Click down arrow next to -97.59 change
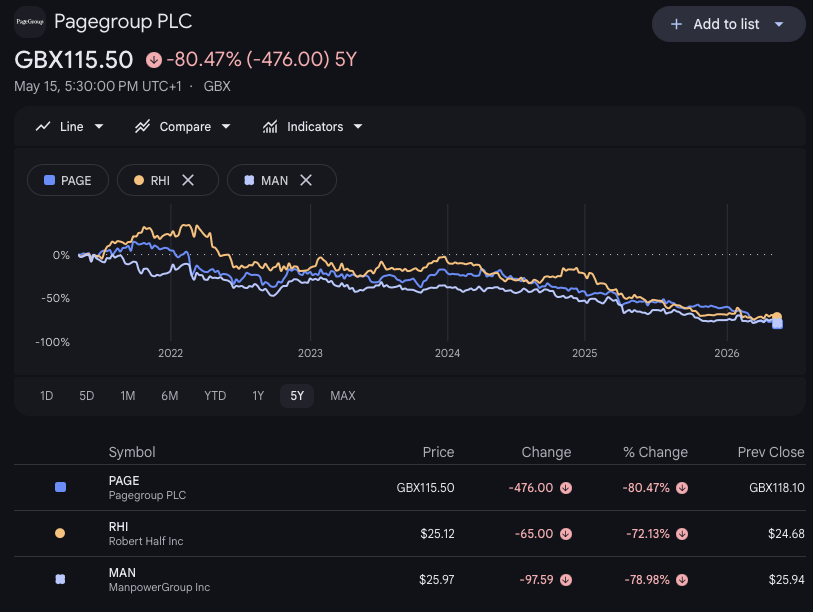Image resolution: width=813 pixels, height=612 pixels. [x=566, y=580]
